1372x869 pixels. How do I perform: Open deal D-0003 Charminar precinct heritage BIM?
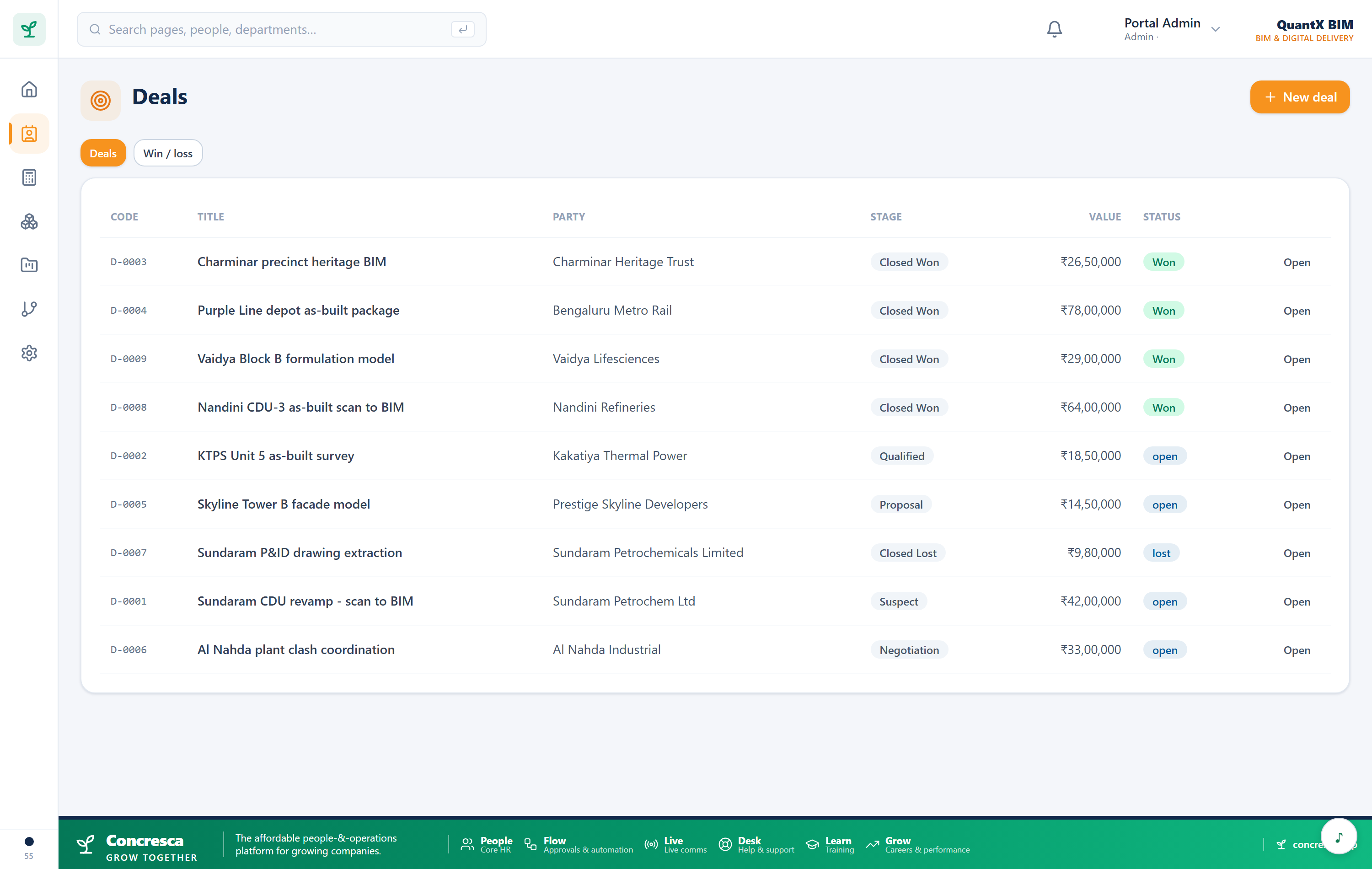pyautogui.click(x=715, y=262)
